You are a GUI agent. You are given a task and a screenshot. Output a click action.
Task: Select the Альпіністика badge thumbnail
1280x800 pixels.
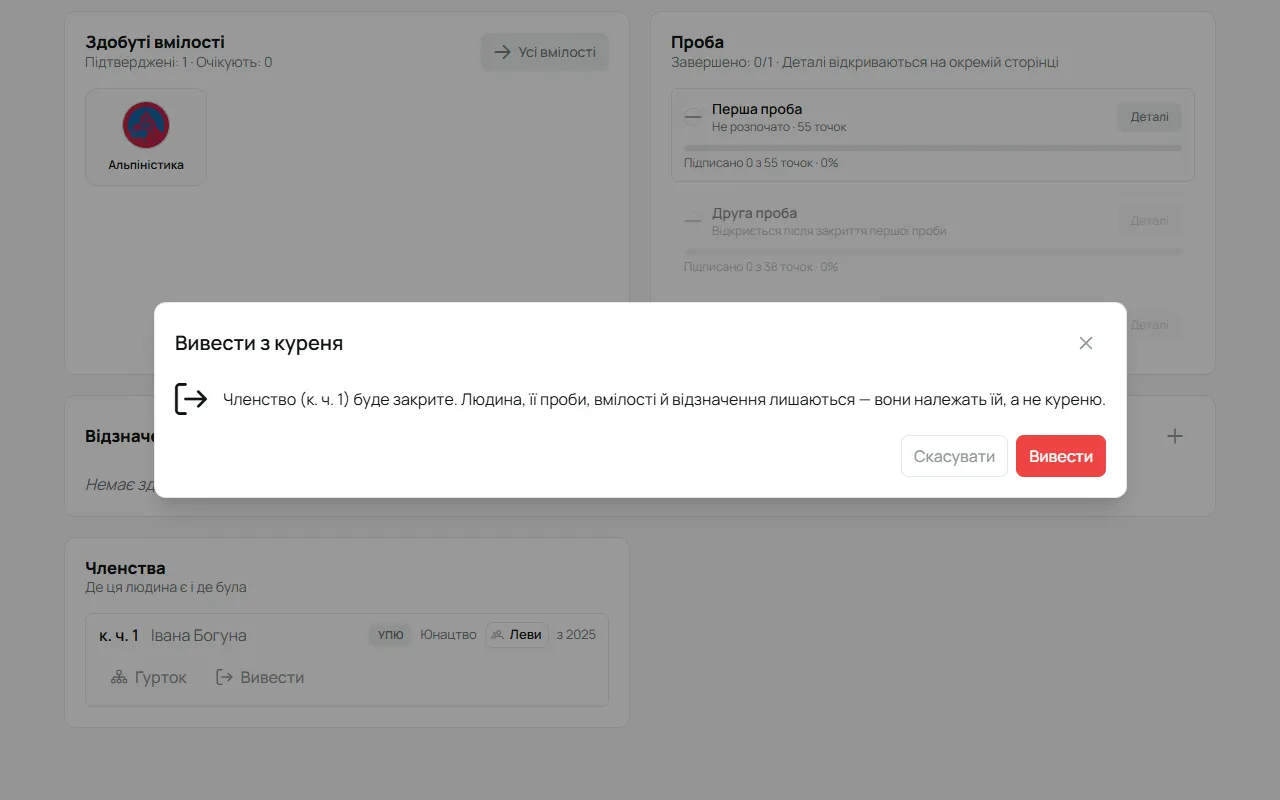point(146,137)
